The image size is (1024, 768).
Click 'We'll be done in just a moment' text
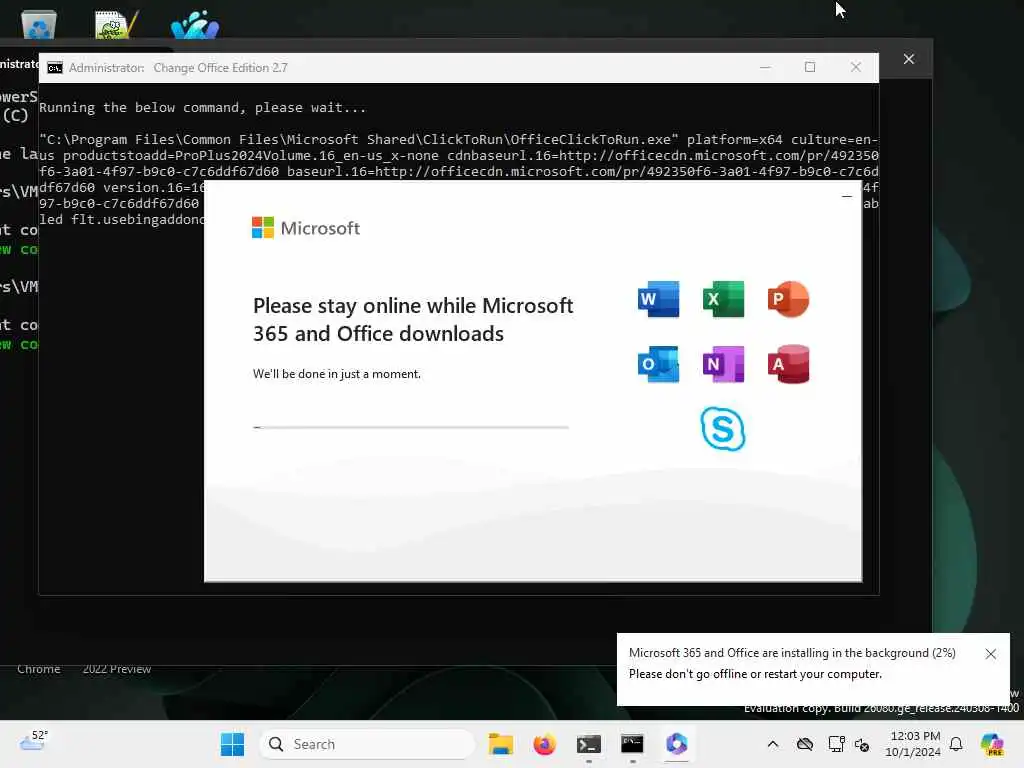point(337,374)
